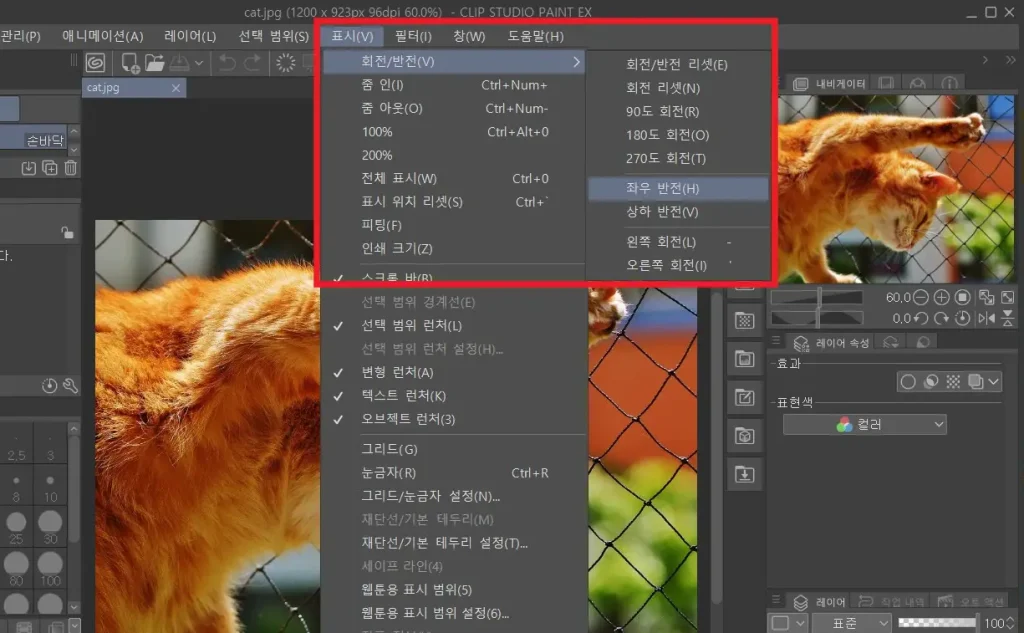The height and width of the screenshot is (633, 1024).
Task: Click the zoom in plus icon in Navigator
Action: [941, 297]
